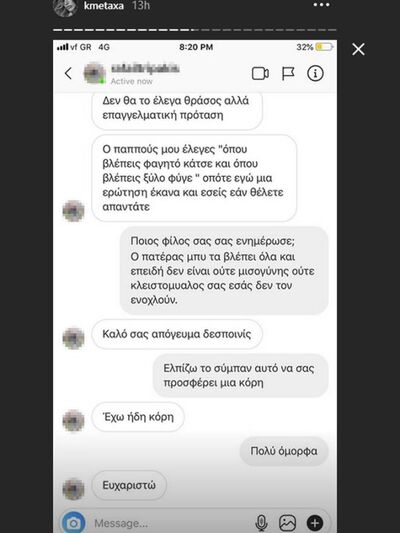Select the 'Καλό σας απόγευμα δεσποινίς' message
Image resolution: width=400 pixels, height=533 pixels.
coord(177,334)
